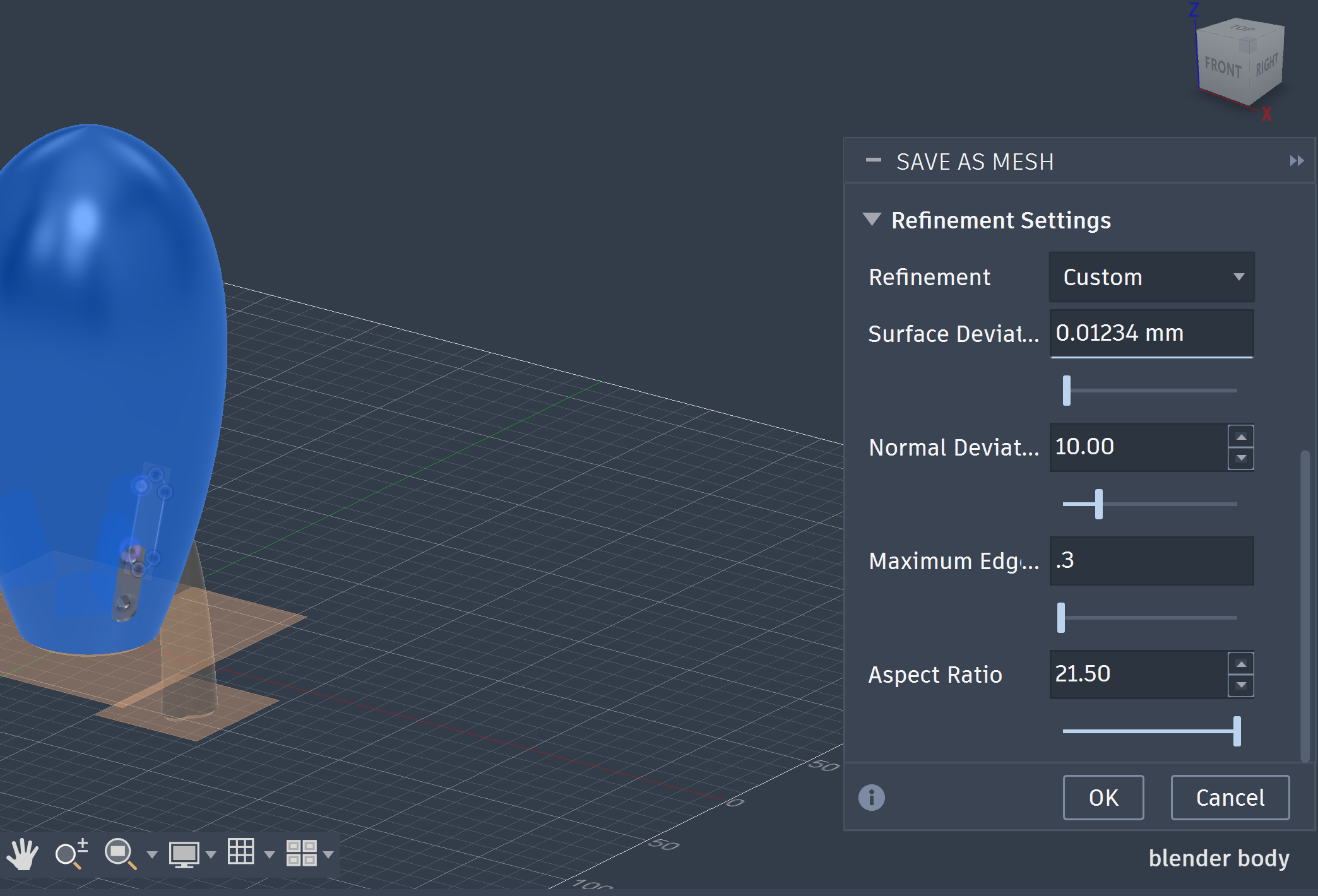Open the Display Settings dropdown arrow
The height and width of the screenshot is (896, 1318).
pos(211,855)
